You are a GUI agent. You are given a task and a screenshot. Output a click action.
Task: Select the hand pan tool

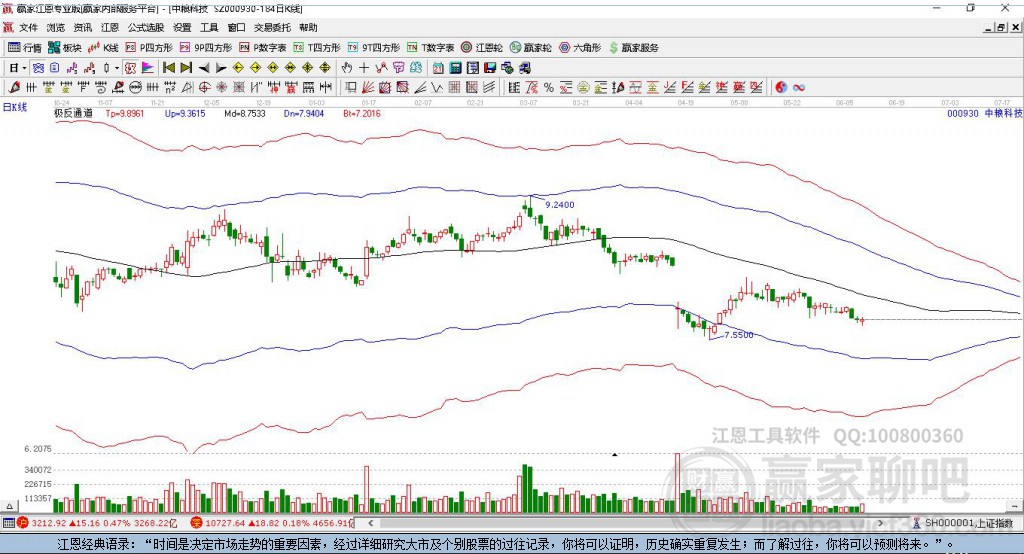[x=346, y=67]
